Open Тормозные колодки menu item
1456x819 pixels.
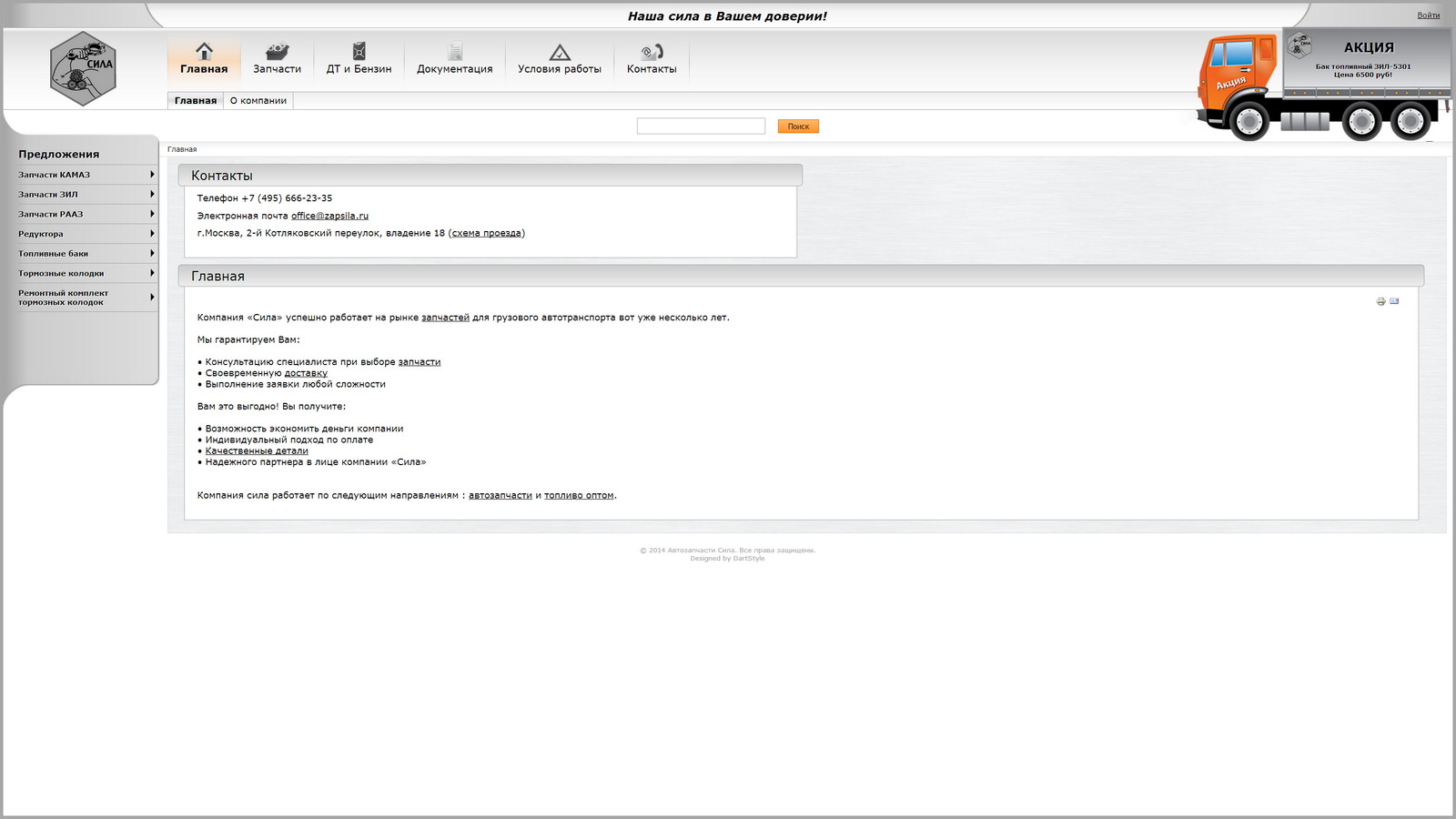click(x=61, y=273)
